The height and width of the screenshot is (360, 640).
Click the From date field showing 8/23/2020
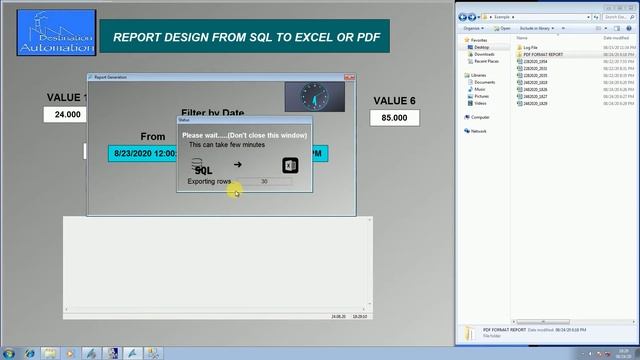[143, 153]
